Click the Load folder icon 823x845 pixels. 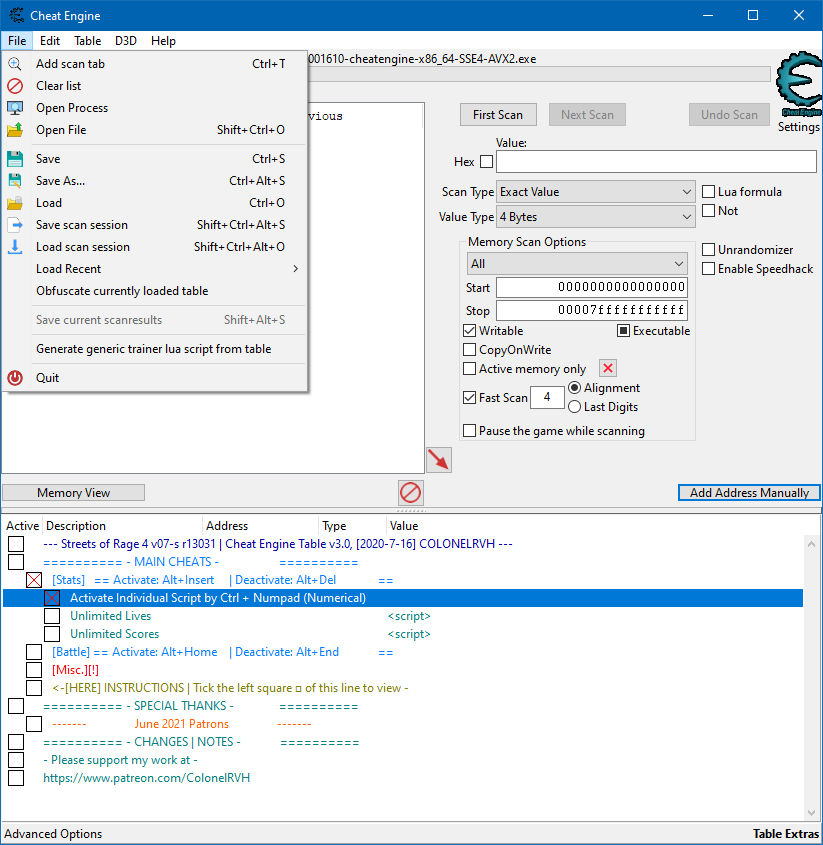click(x=15, y=203)
